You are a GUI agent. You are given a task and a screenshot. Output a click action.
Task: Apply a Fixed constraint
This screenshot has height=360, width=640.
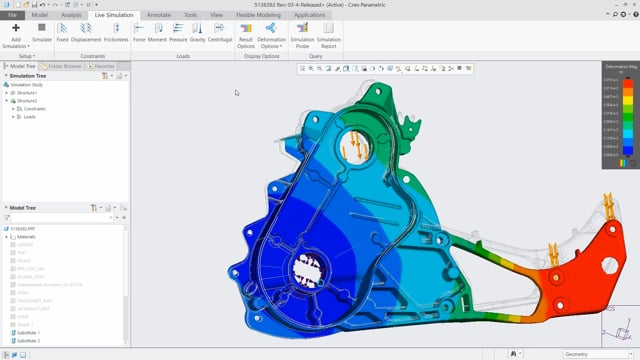62,32
